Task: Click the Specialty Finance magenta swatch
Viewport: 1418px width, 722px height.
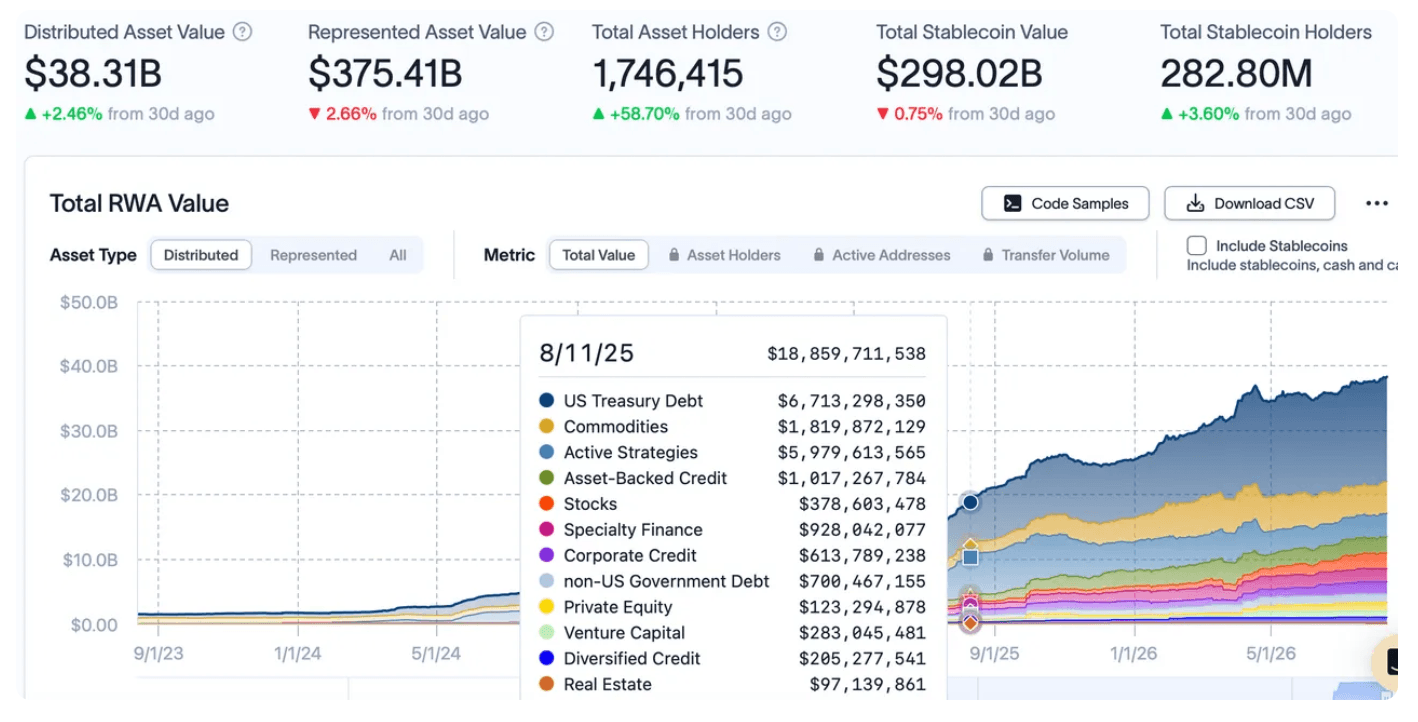Action: coord(546,530)
